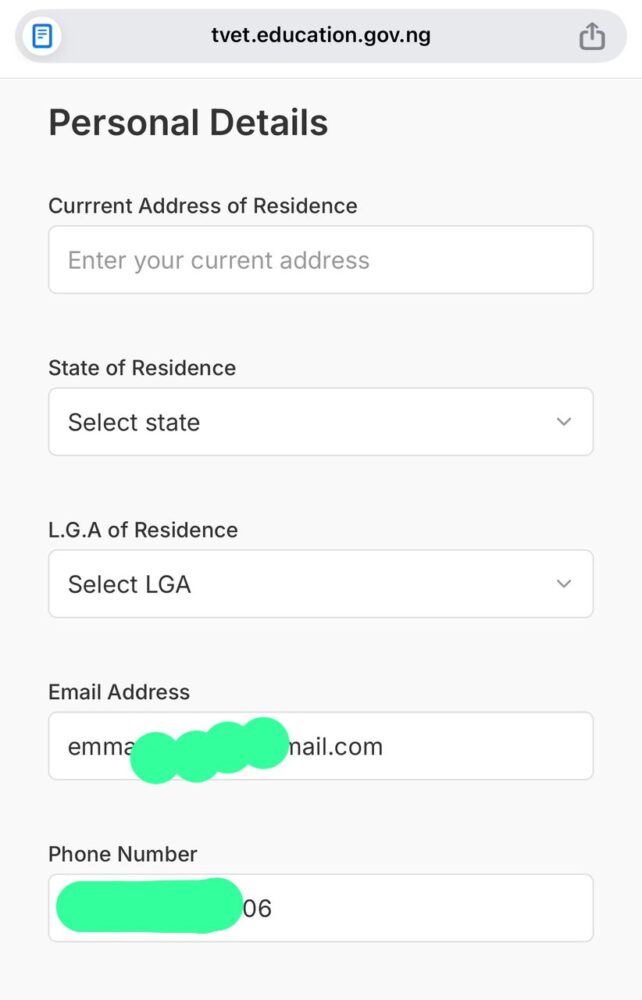Select the Select state placeholder text

[x=133, y=421]
